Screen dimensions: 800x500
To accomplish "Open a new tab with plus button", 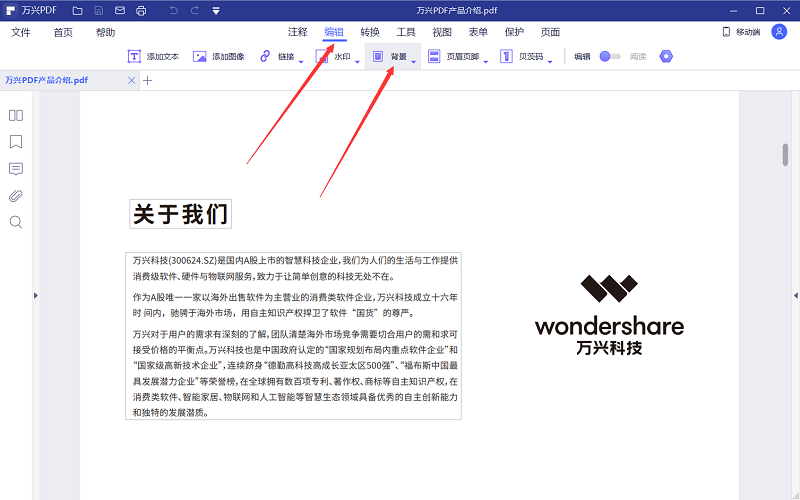I will click(x=148, y=80).
